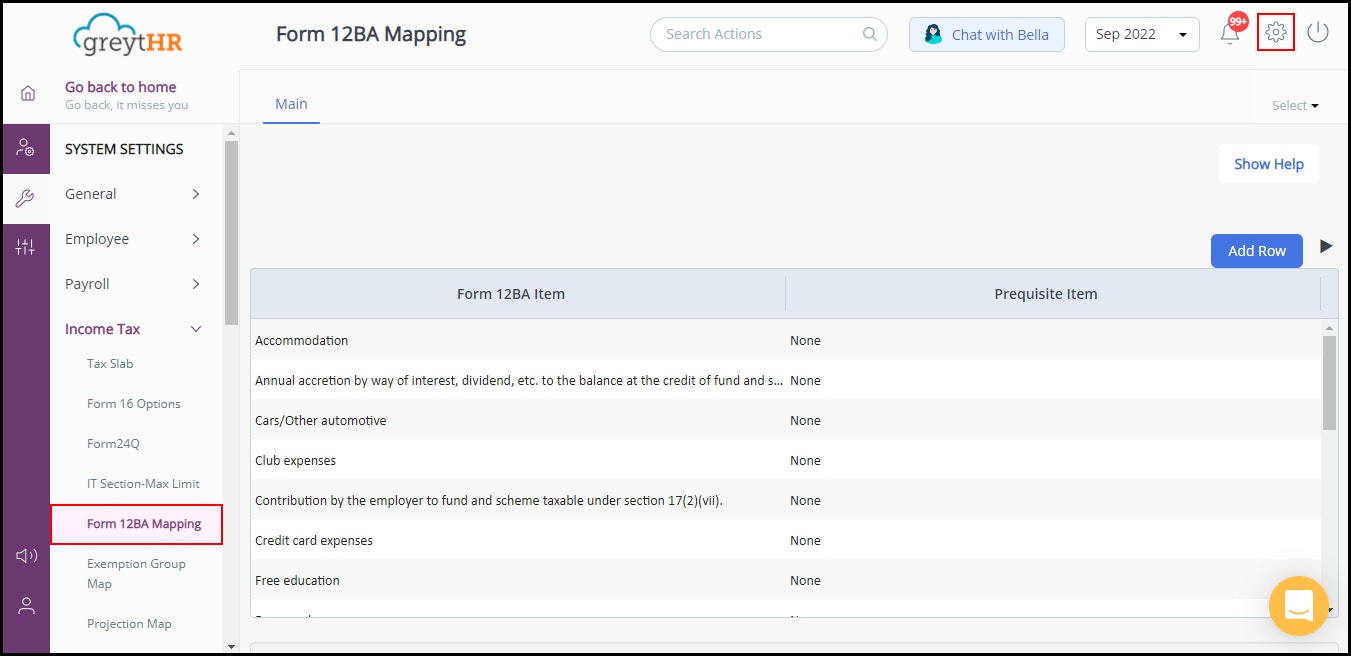Image resolution: width=1351 pixels, height=656 pixels.
Task: Start a chat with Bella
Action: 986,34
